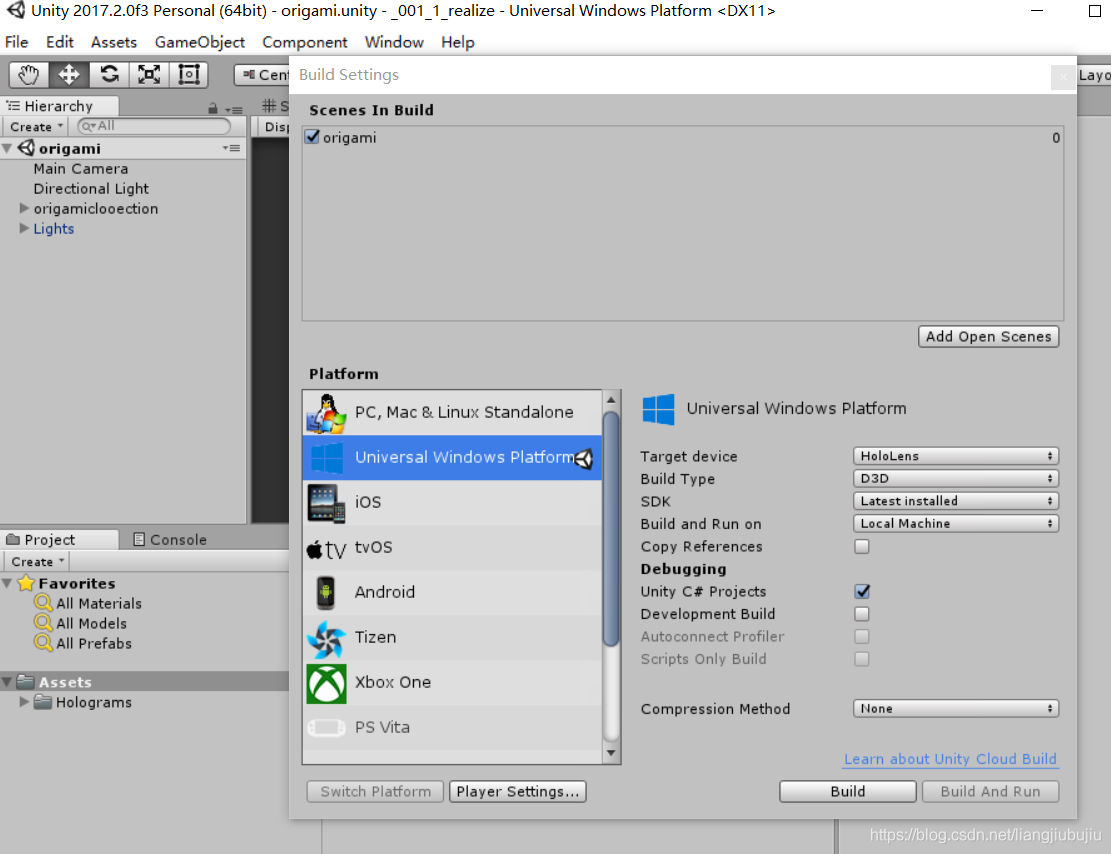The height and width of the screenshot is (854, 1111).
Task: Expand the origamiclooection object
Action: point(24,208)
